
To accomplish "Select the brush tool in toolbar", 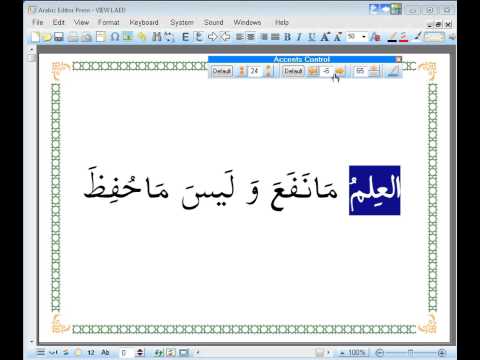I will point(418,36).
